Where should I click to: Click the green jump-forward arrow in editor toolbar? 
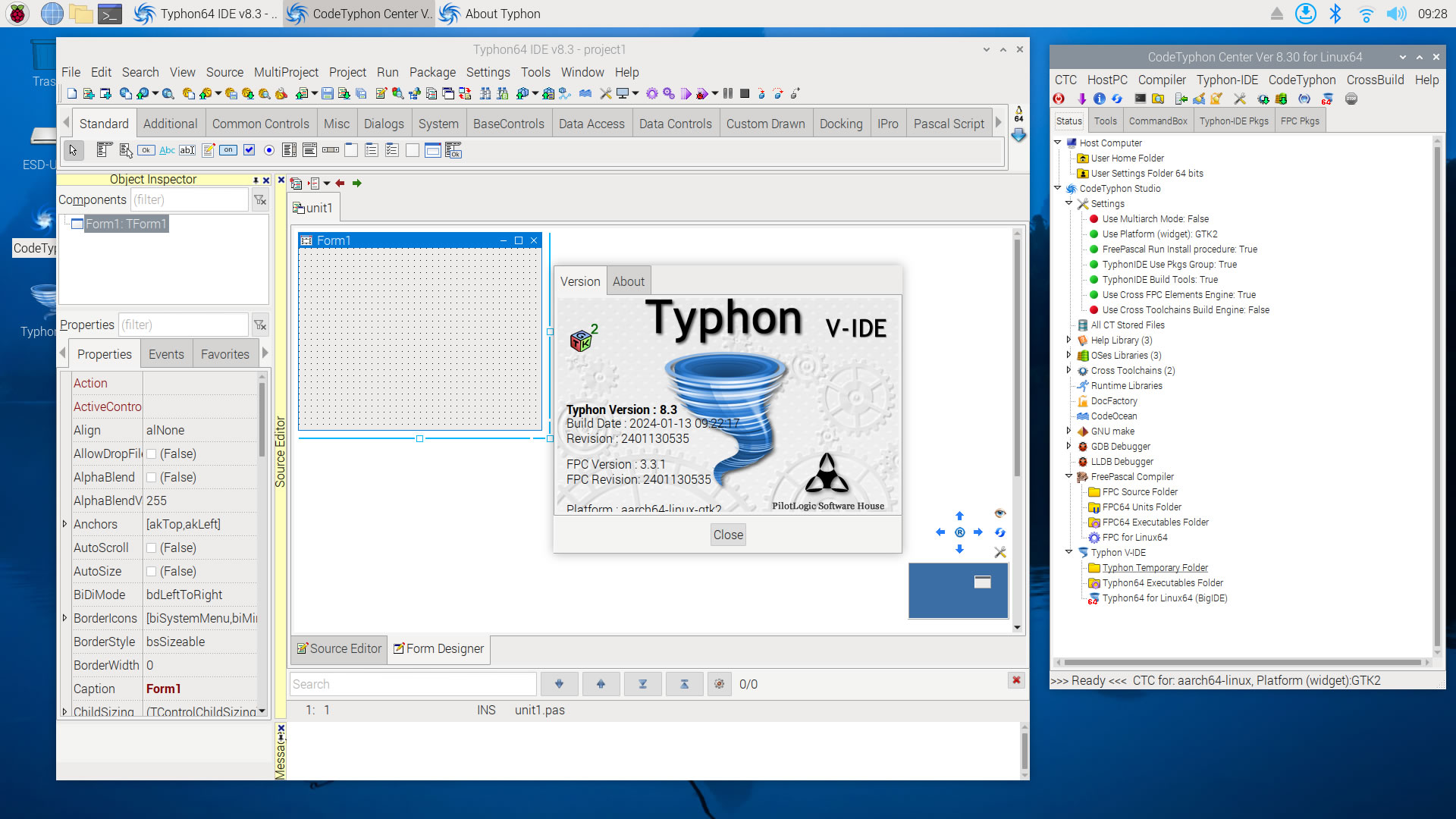357,183
